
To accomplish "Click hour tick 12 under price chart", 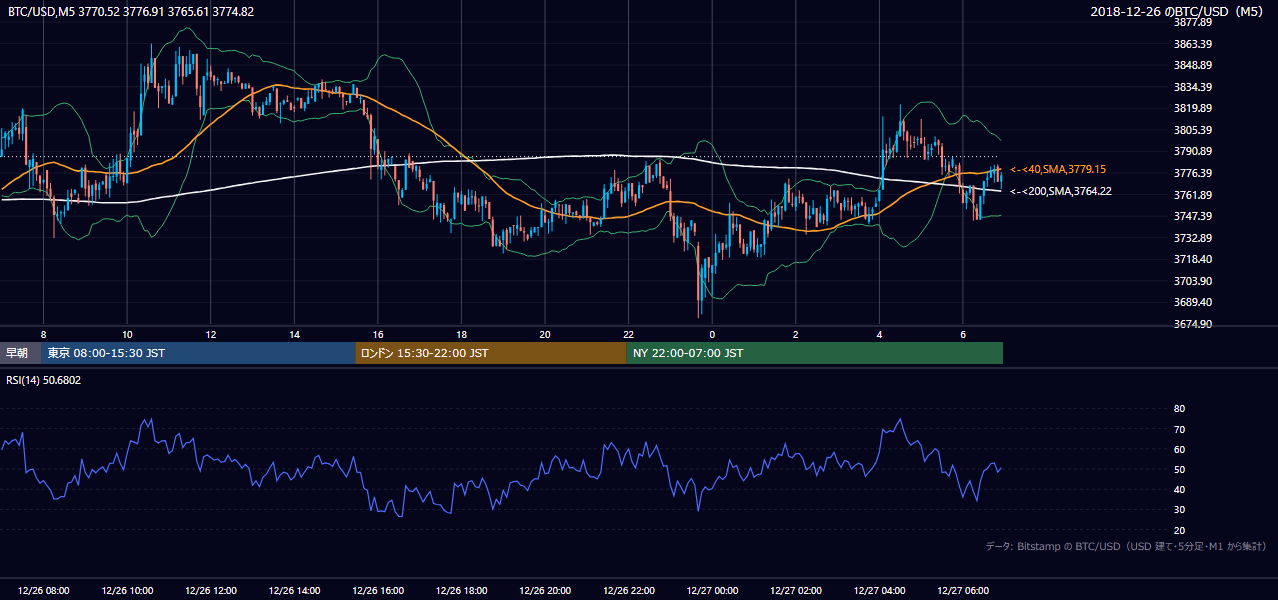I will [211, 334].
